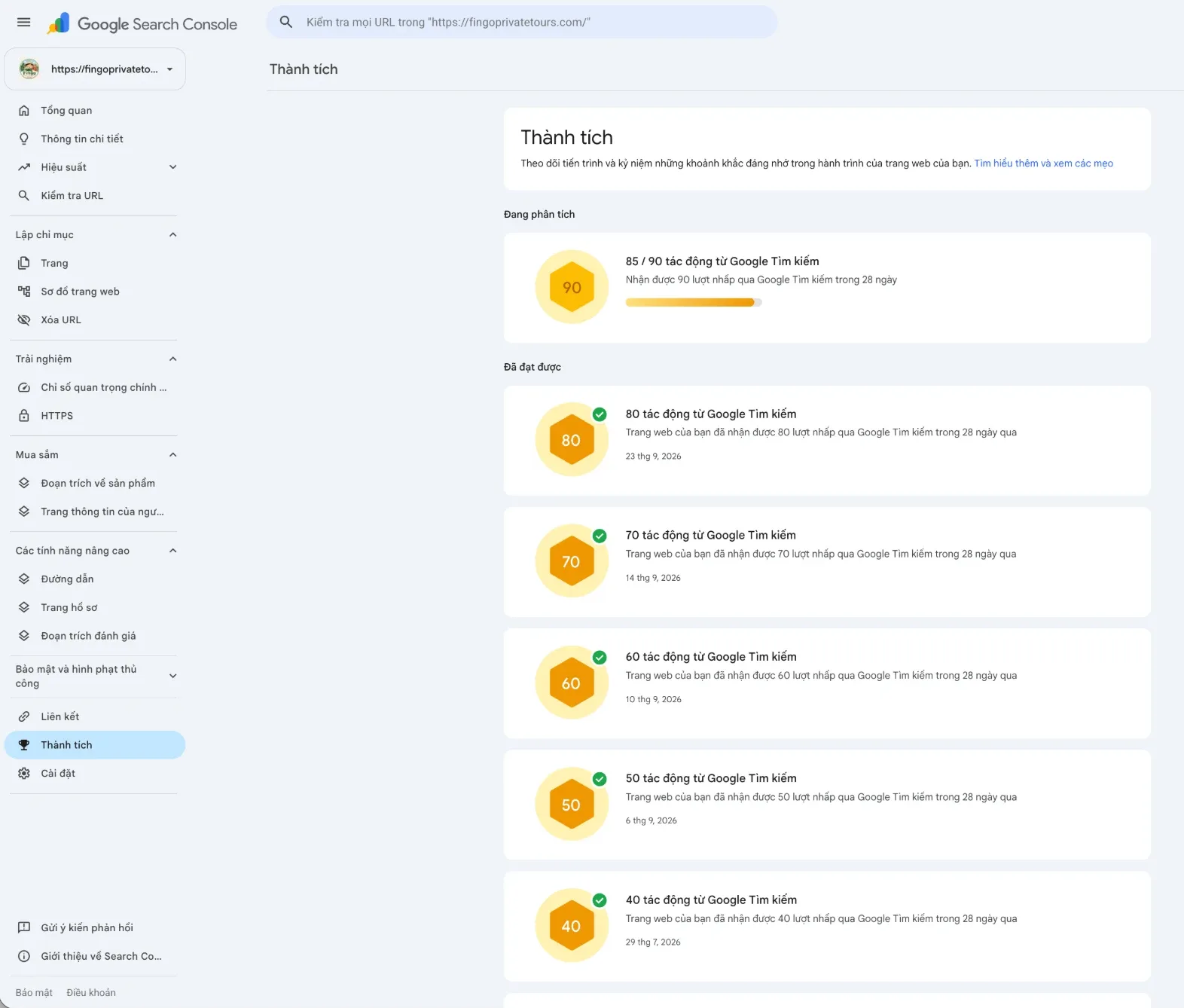Click the Liên kết link icon

tap(24, 716)
